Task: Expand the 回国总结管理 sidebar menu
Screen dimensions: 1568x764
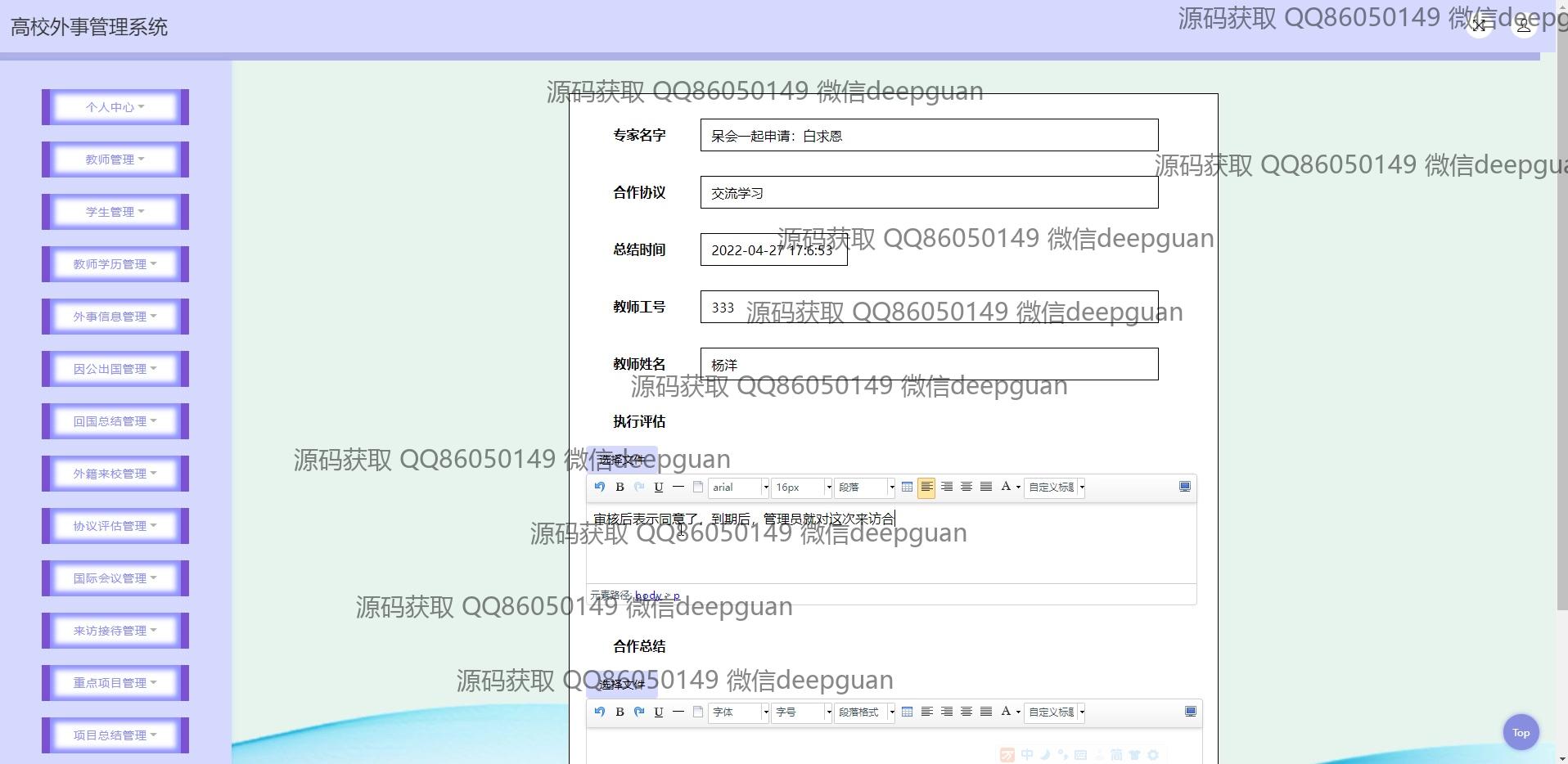Action: click(115, 421)
